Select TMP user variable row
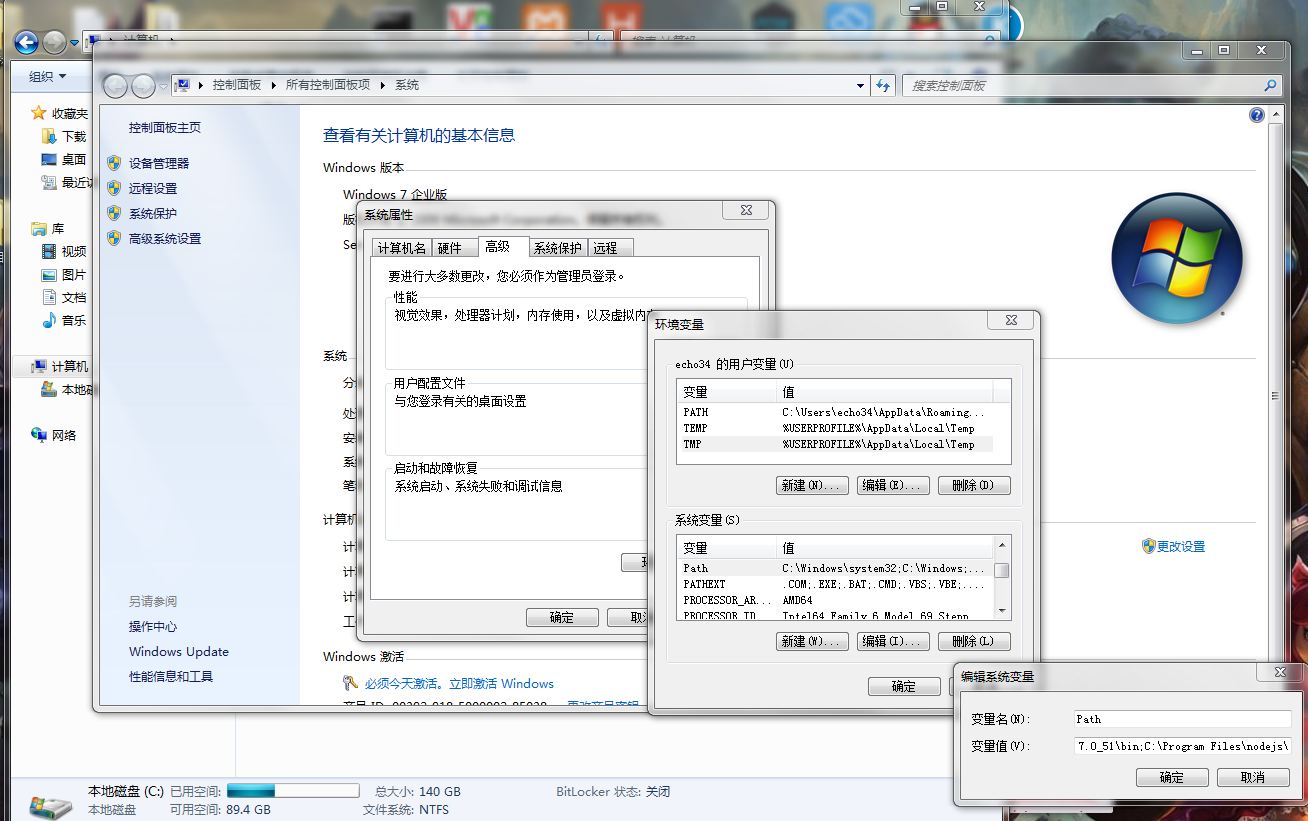The height and width of the screenshot is (821, 1308). [x=835, y=444]
